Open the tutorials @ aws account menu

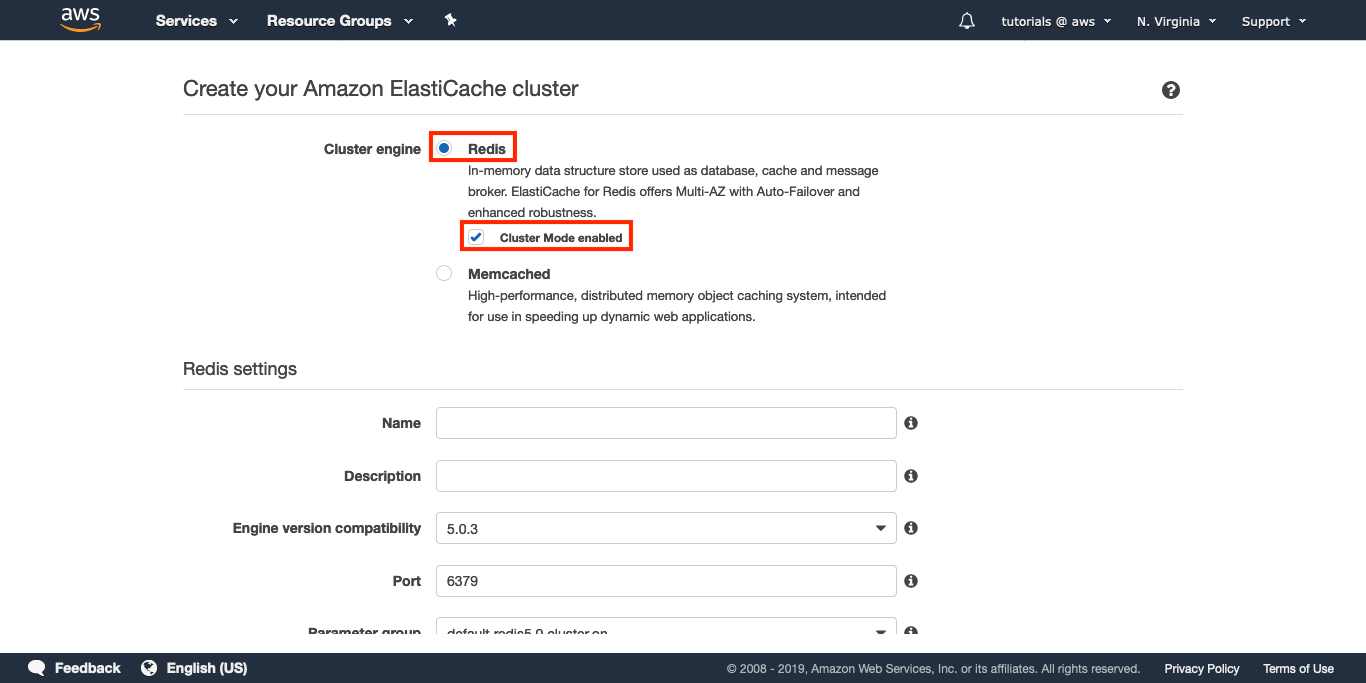pyautogui.click(x=1055, y=21)
